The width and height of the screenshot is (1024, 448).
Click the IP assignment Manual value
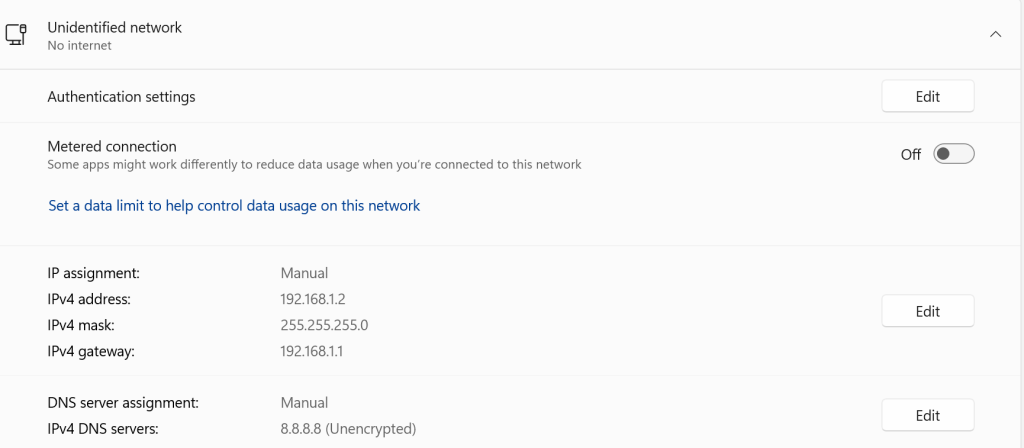[304, 272]
